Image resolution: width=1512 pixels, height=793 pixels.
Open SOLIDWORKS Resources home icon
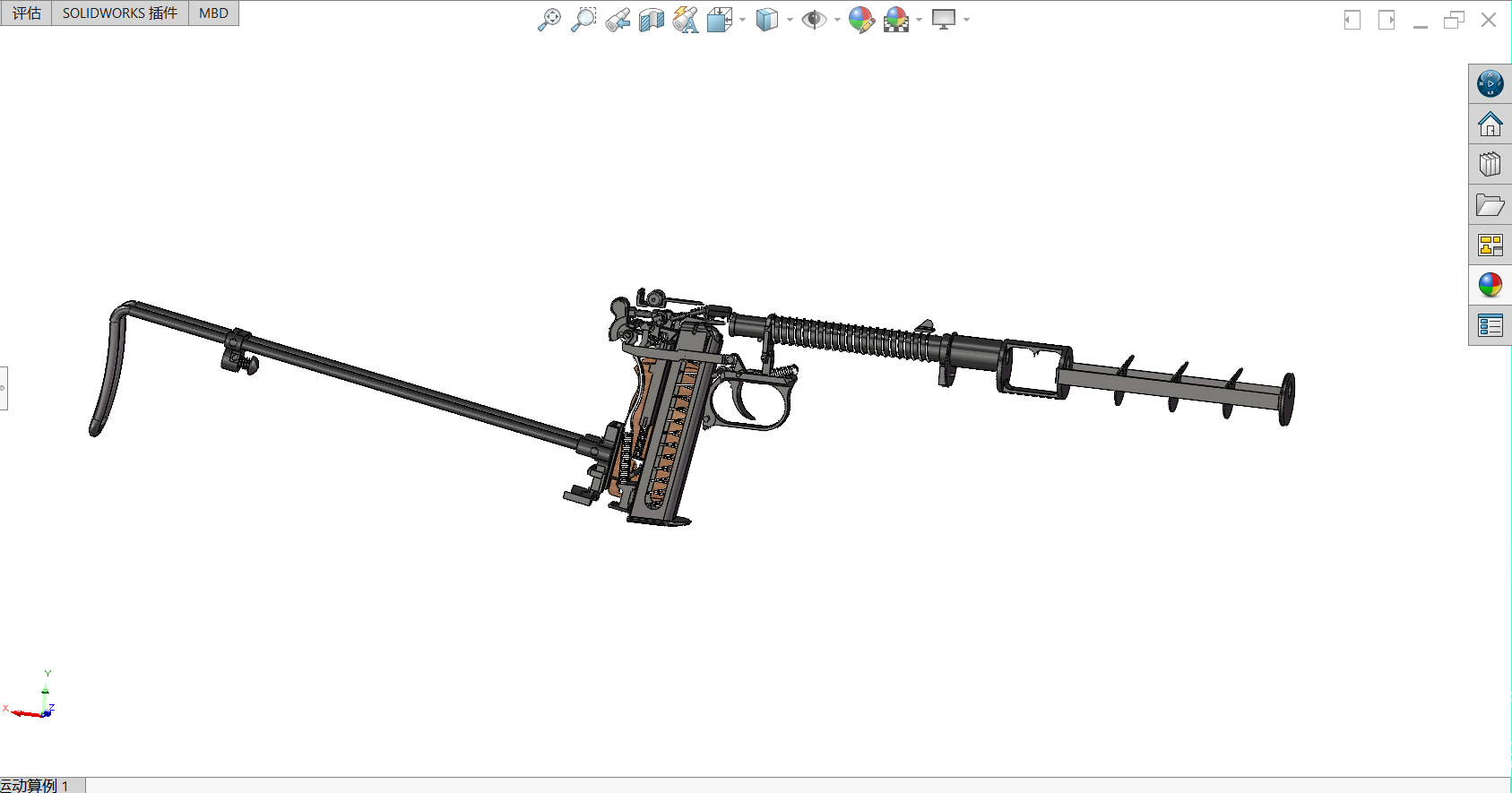point(1490,124)
